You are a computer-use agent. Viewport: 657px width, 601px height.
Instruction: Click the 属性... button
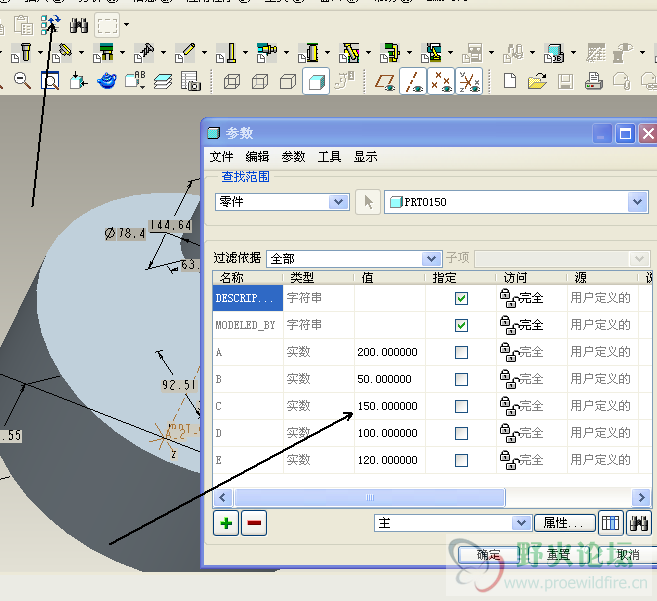coord(564,523)
